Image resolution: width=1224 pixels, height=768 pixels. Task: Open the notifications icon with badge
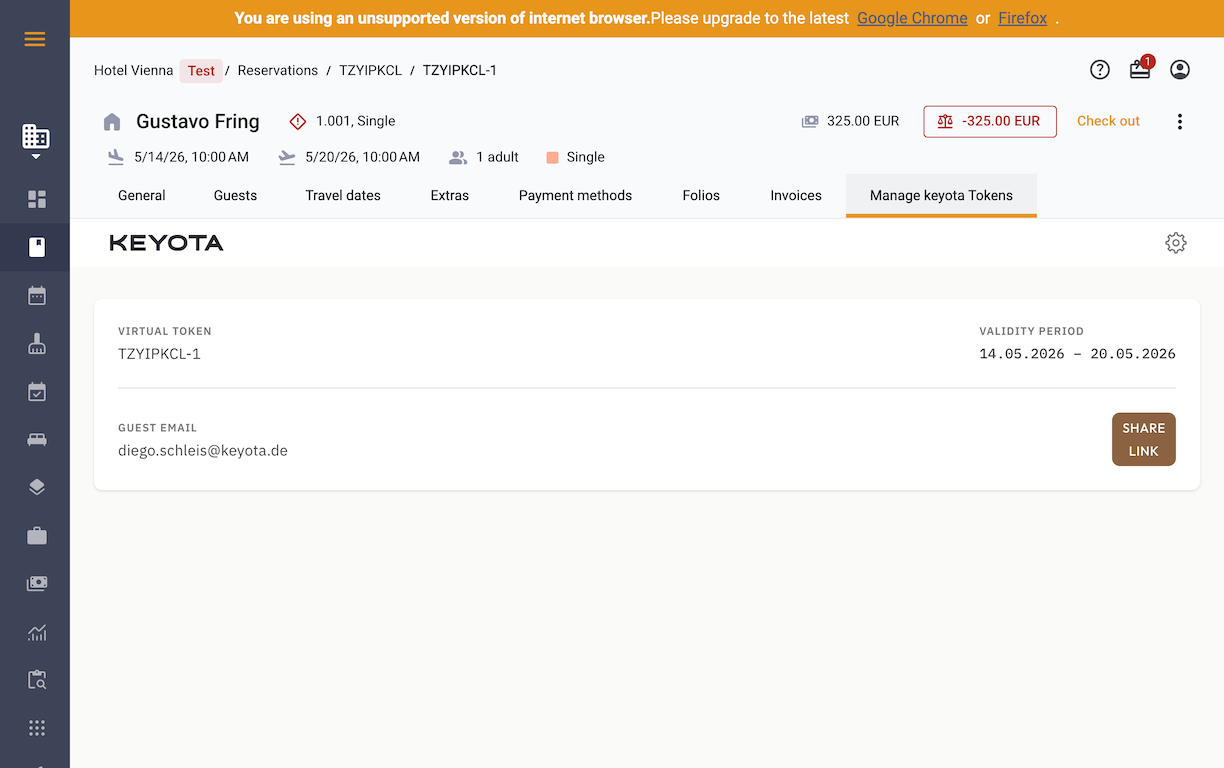(1141, 68)
